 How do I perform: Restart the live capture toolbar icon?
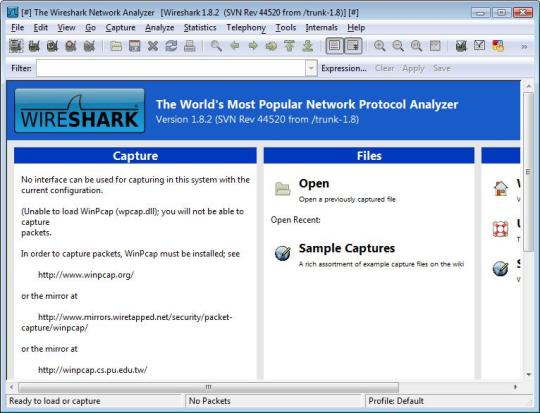[89, 46]
